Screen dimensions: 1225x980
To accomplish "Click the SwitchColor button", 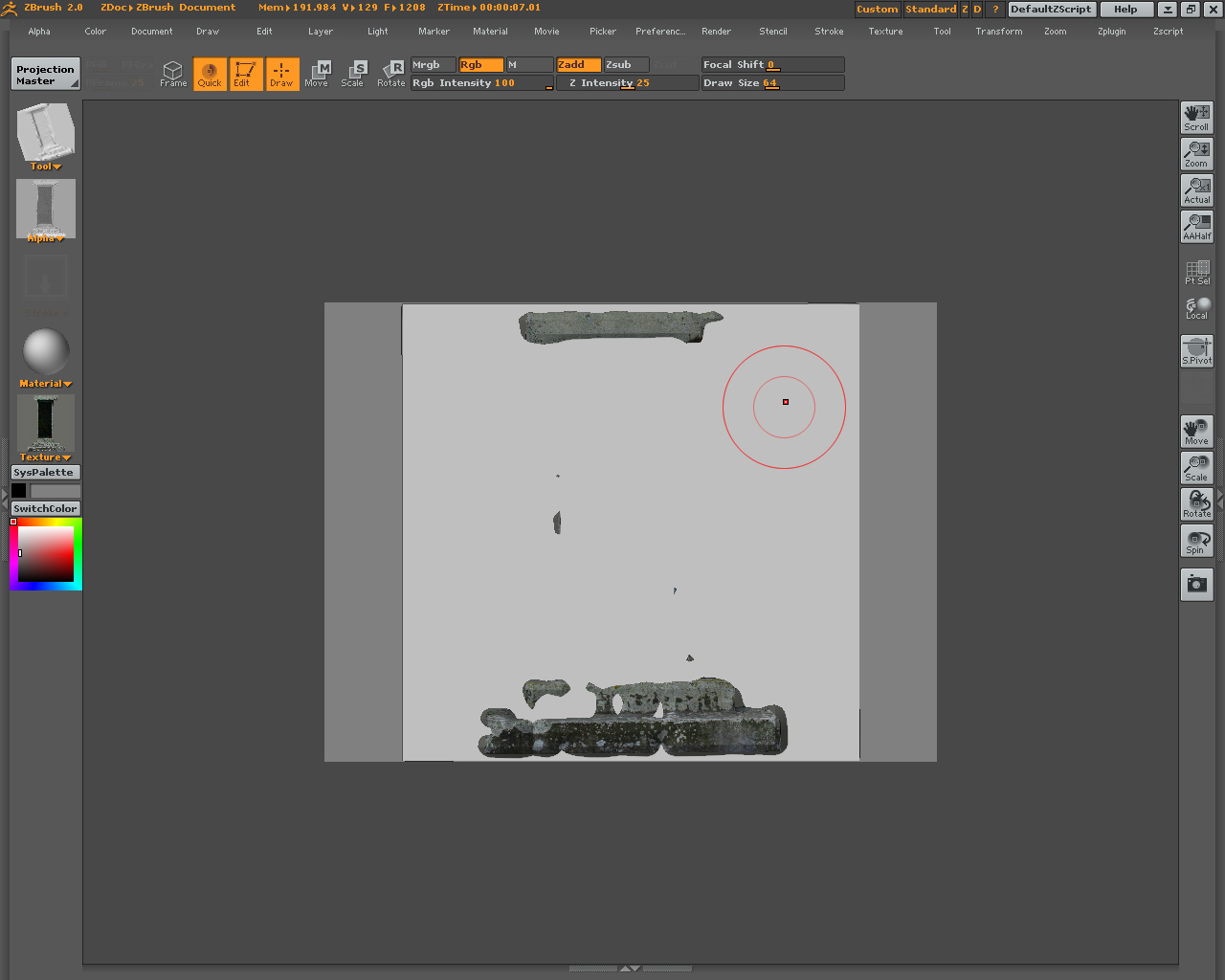I will pos(45,508).
